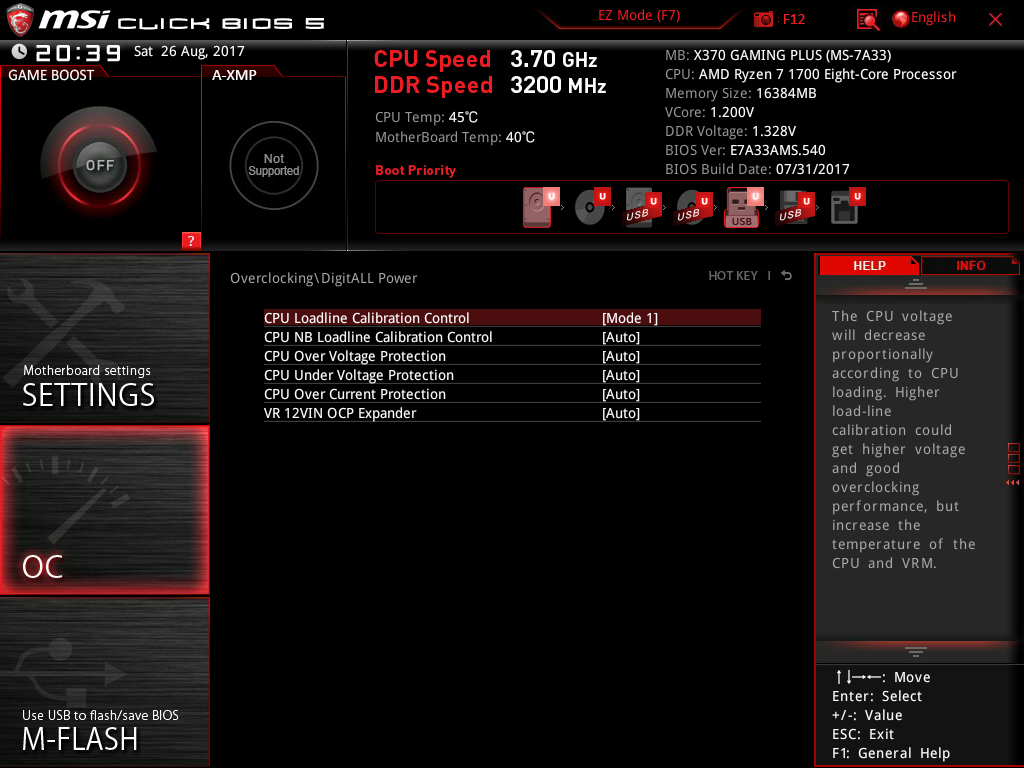Select CPU Under Voltage Protection row
1024x768 pixels.
[512, 375]
